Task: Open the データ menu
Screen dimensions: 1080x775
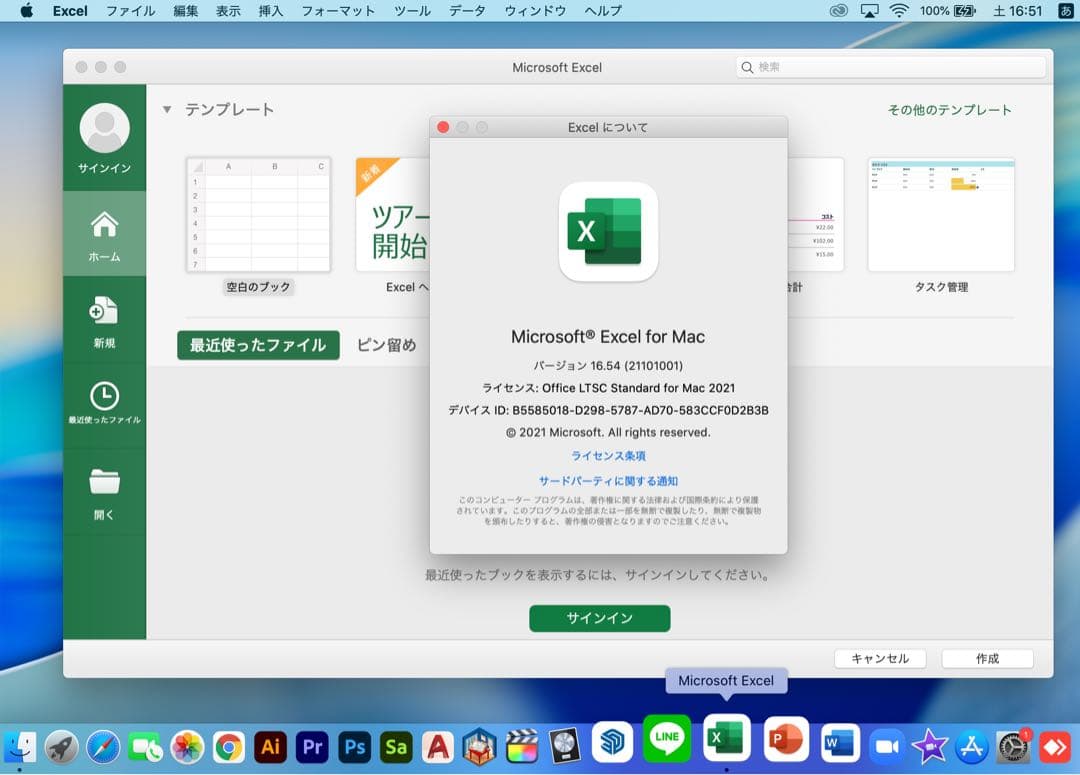Action: point(466,11)
